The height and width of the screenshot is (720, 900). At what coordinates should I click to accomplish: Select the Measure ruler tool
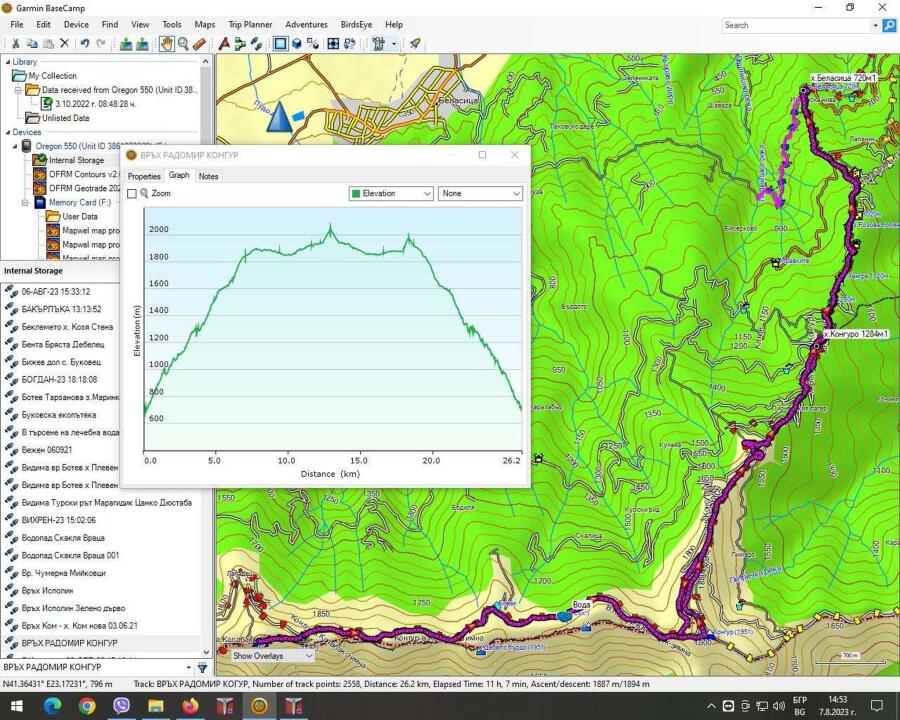(199, 44)
